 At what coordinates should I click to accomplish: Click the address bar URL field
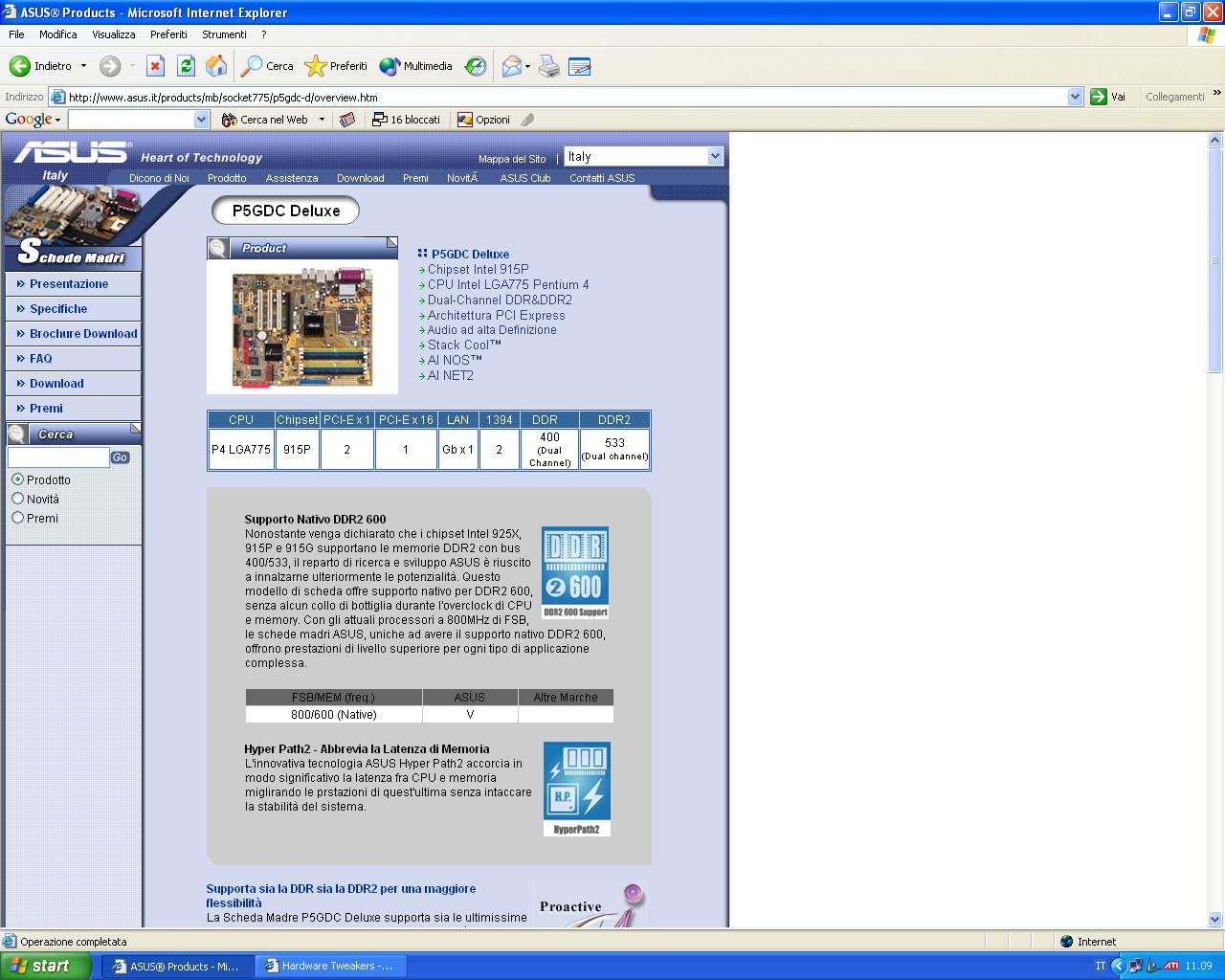pos(567,97)
